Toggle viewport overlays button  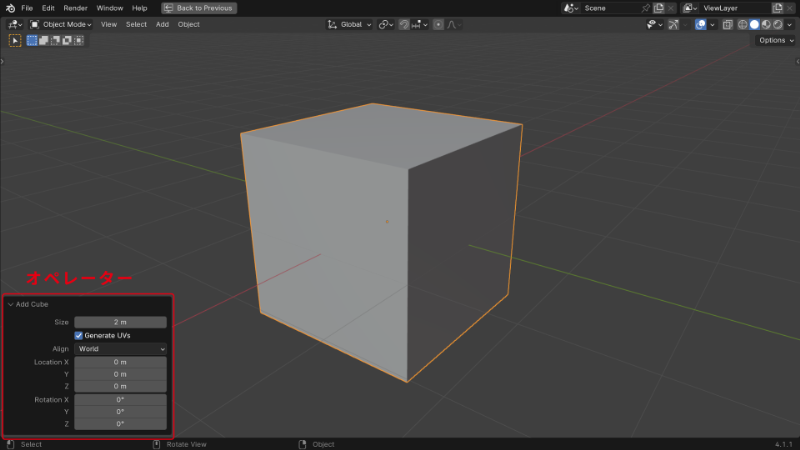[x=701, y=24]
